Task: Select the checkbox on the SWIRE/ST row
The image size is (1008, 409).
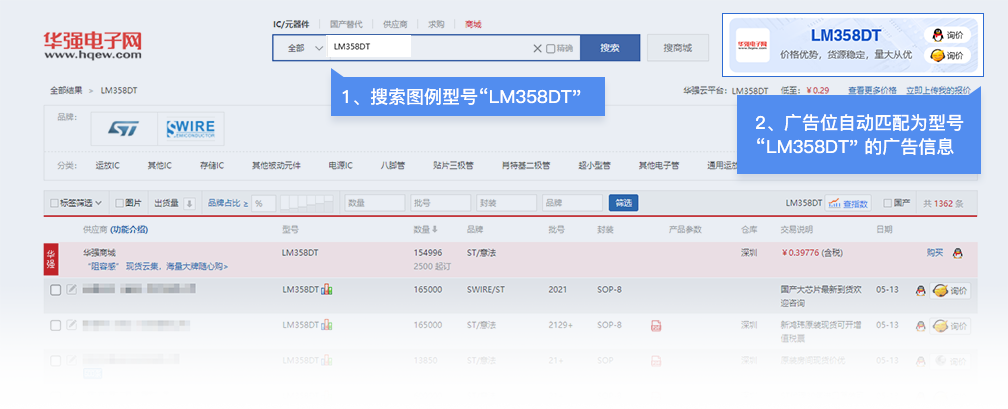Action: click(x=56, y=290)
